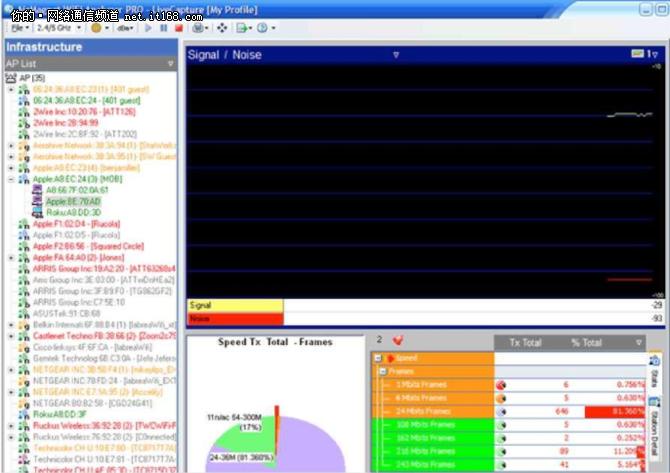Select the Roku:A8:DD:3D station entry
The image size is (670, 473).
[x=74, y=212]
